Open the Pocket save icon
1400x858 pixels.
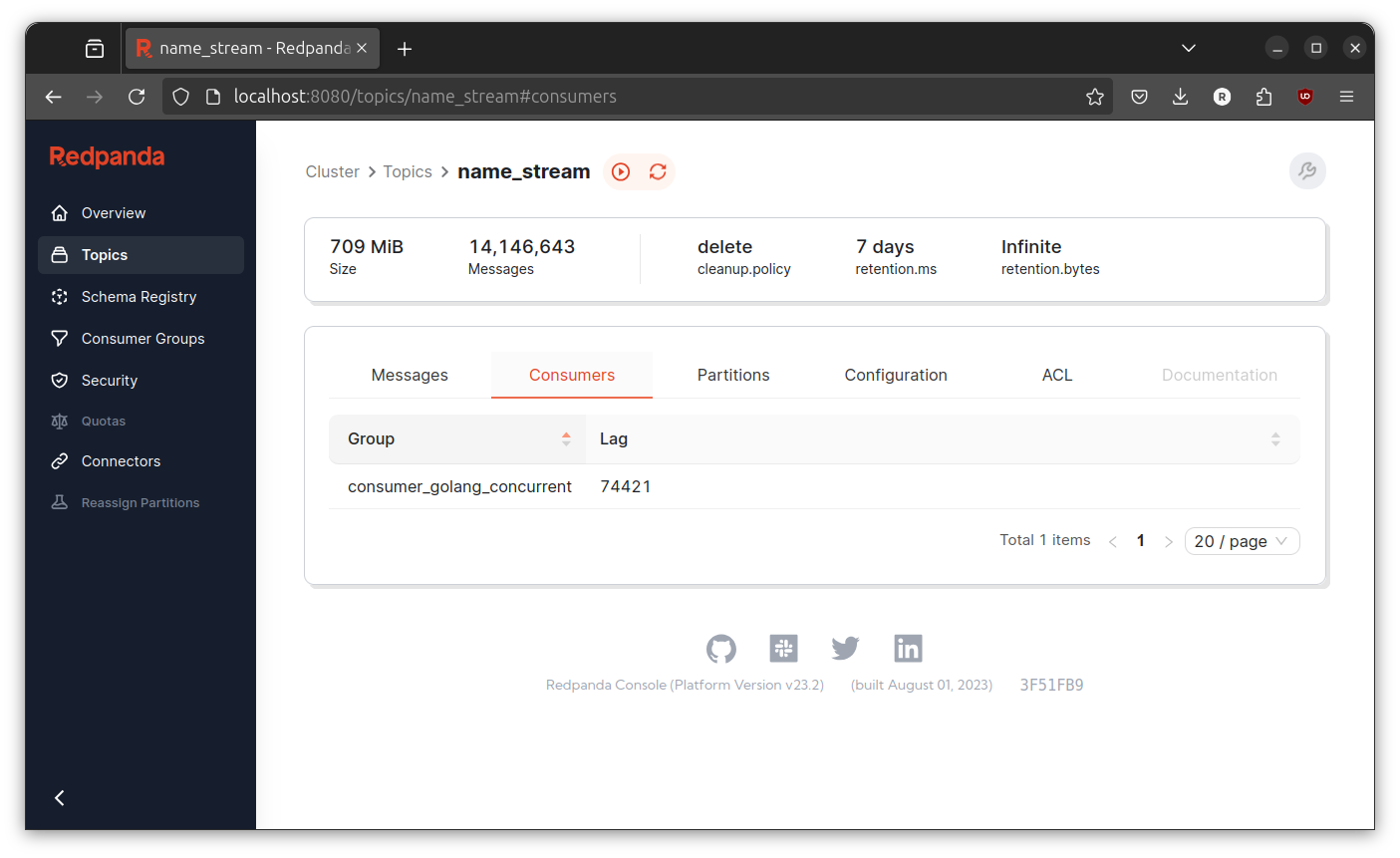coord(1140,97)
